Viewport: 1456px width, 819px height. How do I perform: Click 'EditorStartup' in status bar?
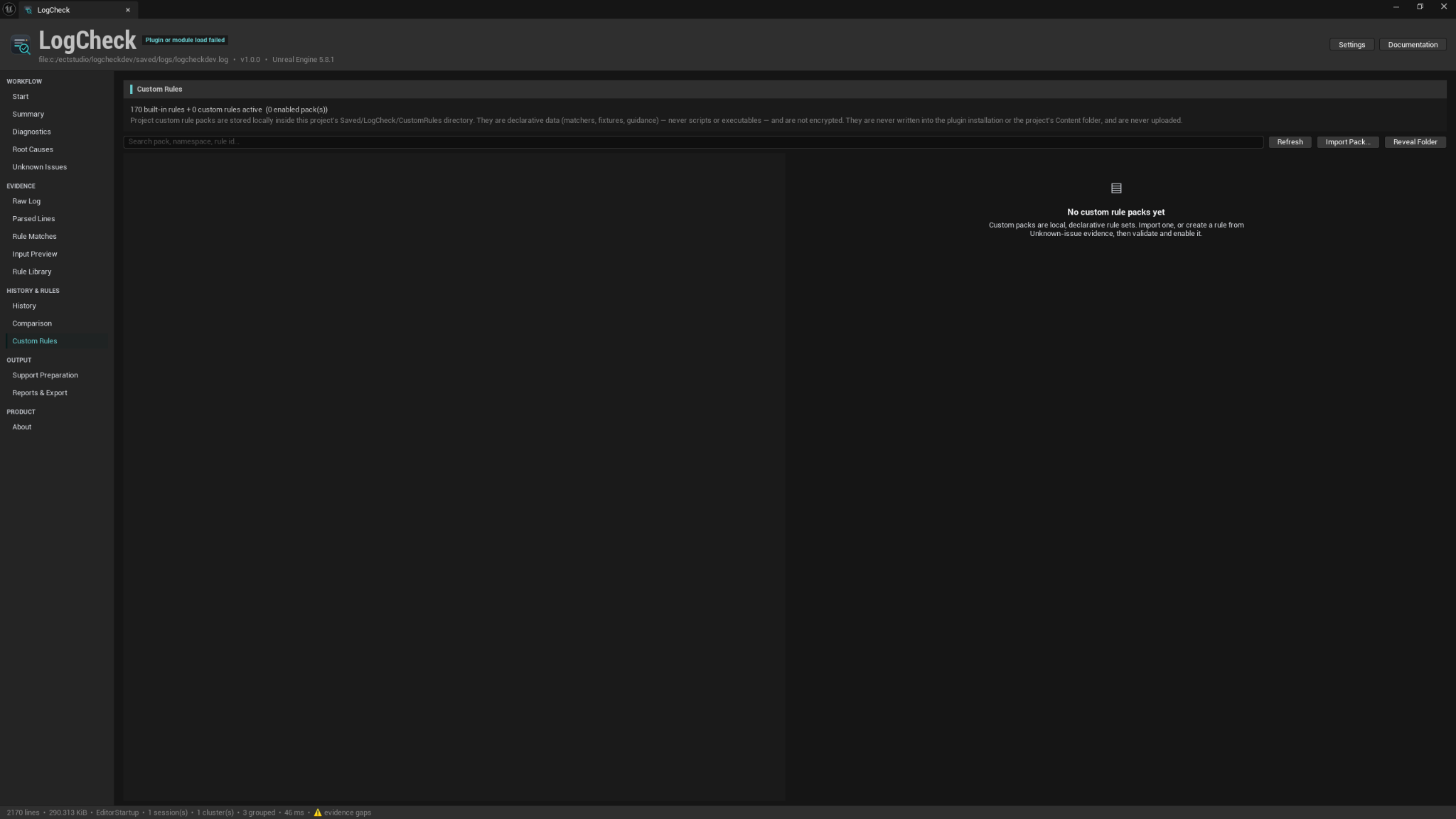pos(117,813)
